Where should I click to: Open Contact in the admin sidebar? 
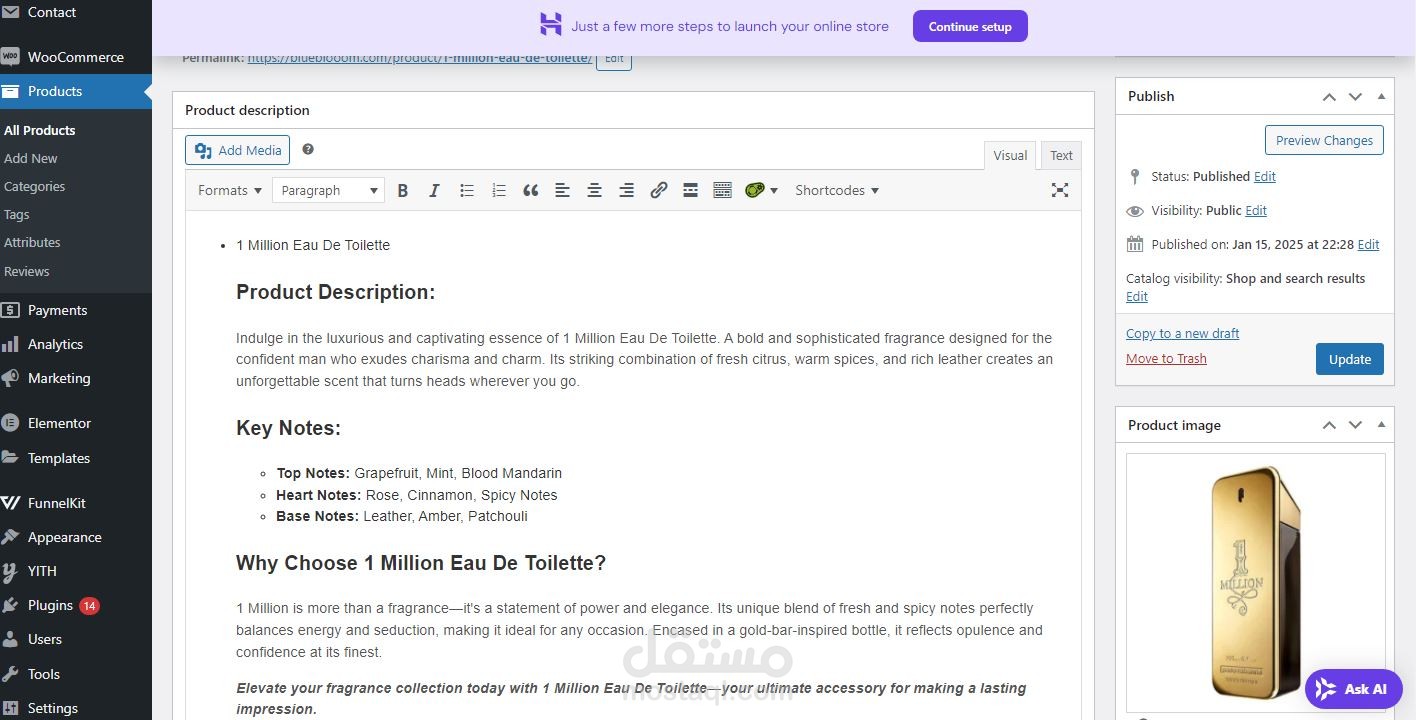point(76,12)
